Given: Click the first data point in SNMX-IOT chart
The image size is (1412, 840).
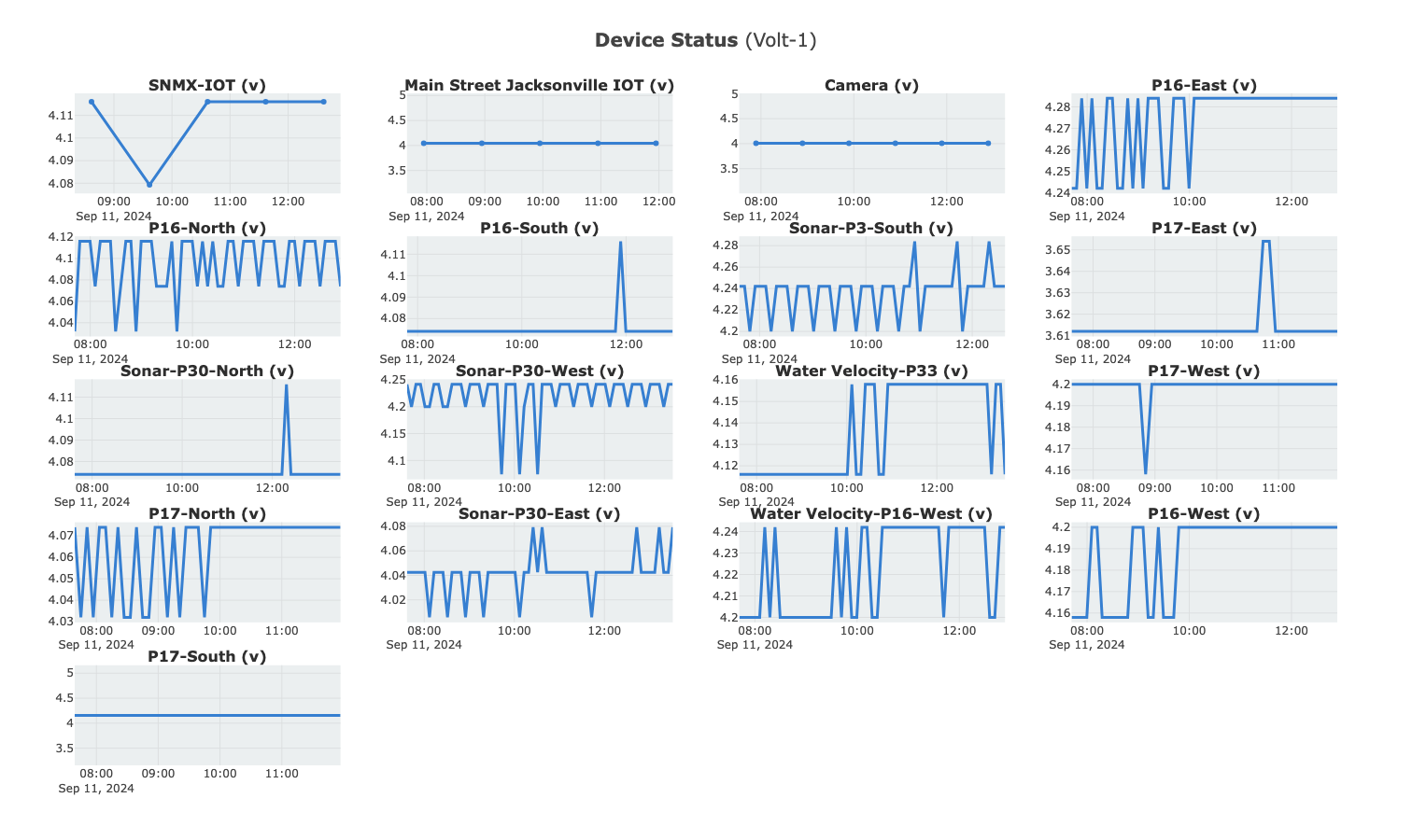Looking at the screenshot, I should pyautogui.click(x=92, y=102).
